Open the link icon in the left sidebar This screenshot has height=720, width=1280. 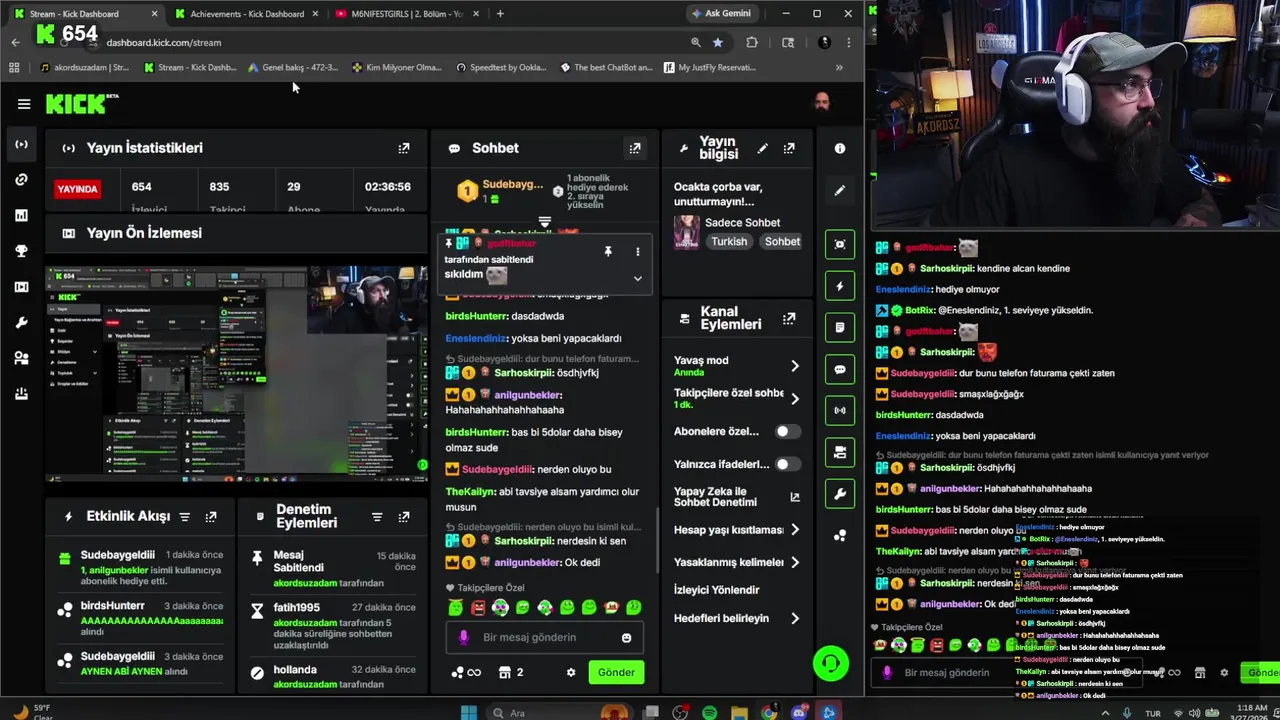[21, 180]
